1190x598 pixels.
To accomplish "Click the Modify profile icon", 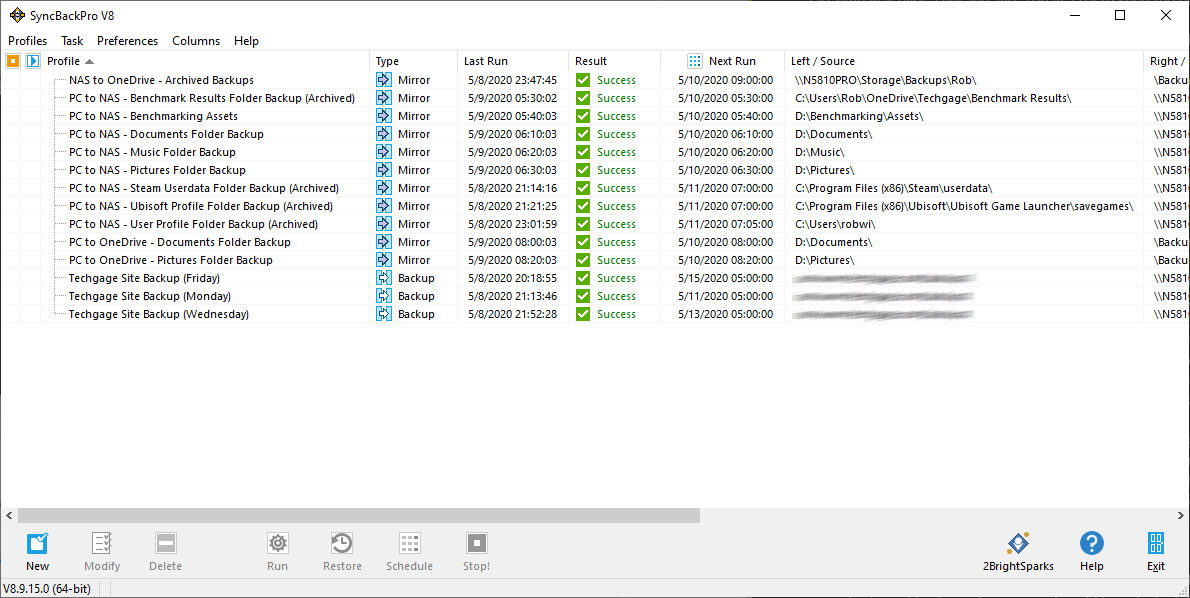I will (101, 544).
